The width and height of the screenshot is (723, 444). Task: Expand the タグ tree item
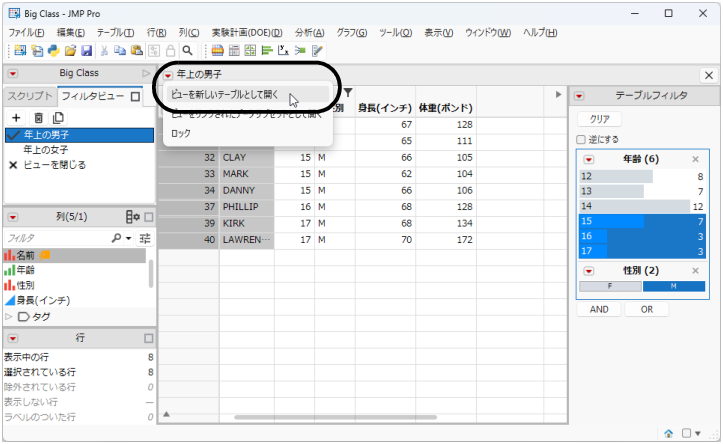pyautogui.click(x=8, y=317)
